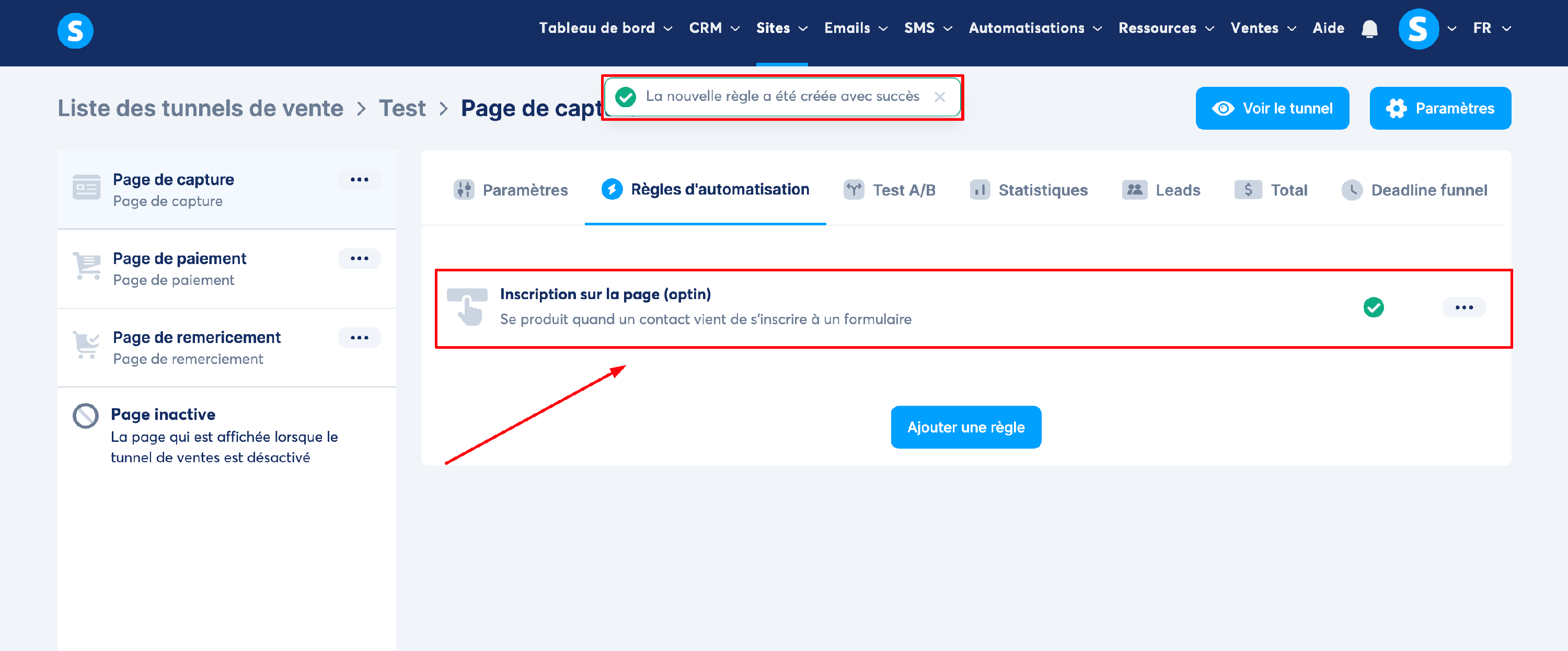Click the Page de paiement cart icon
Viewport: 1568px width, 651px height.
[x=86, y=266]
